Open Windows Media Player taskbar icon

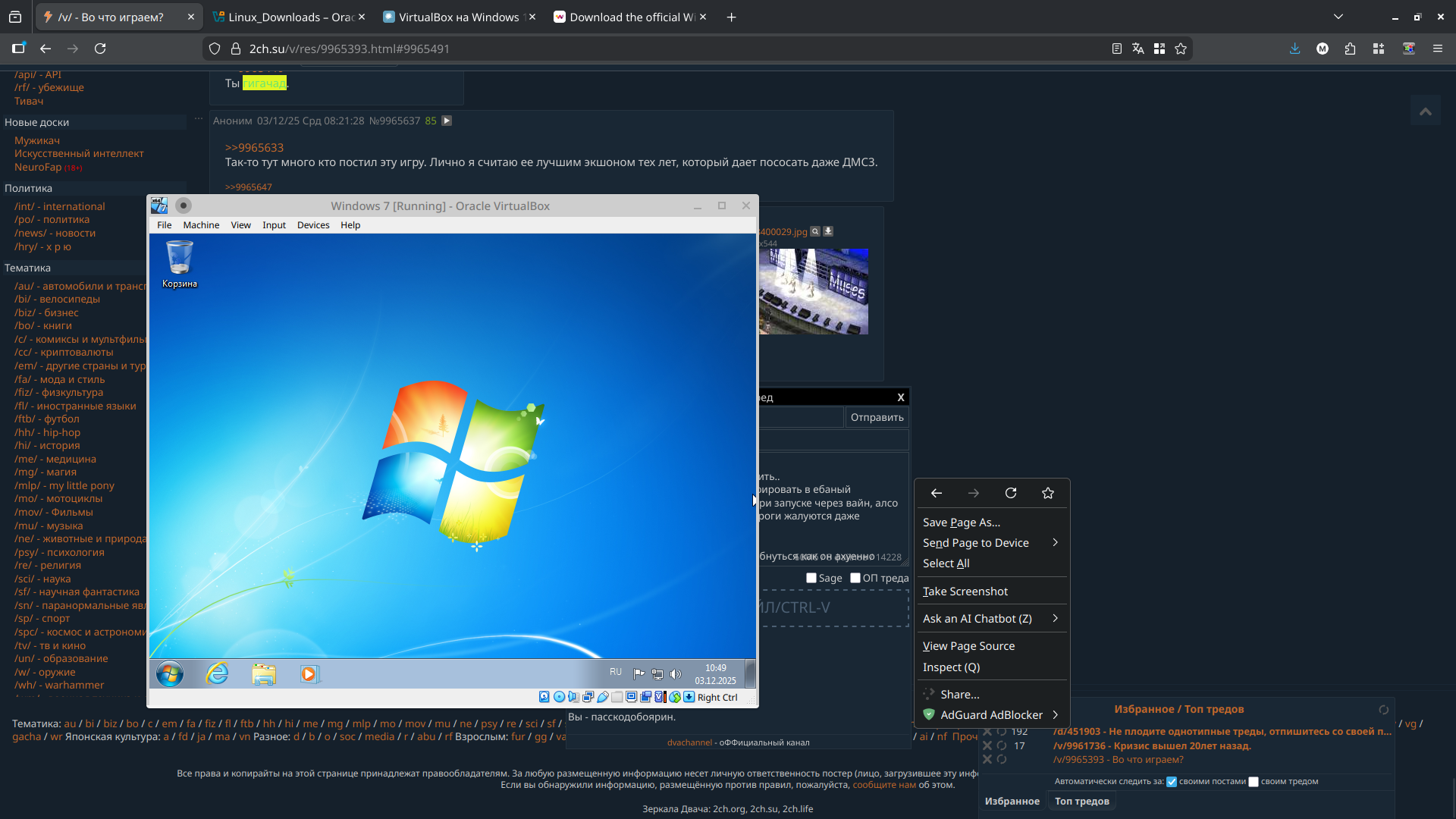click(x=309, y=673)
